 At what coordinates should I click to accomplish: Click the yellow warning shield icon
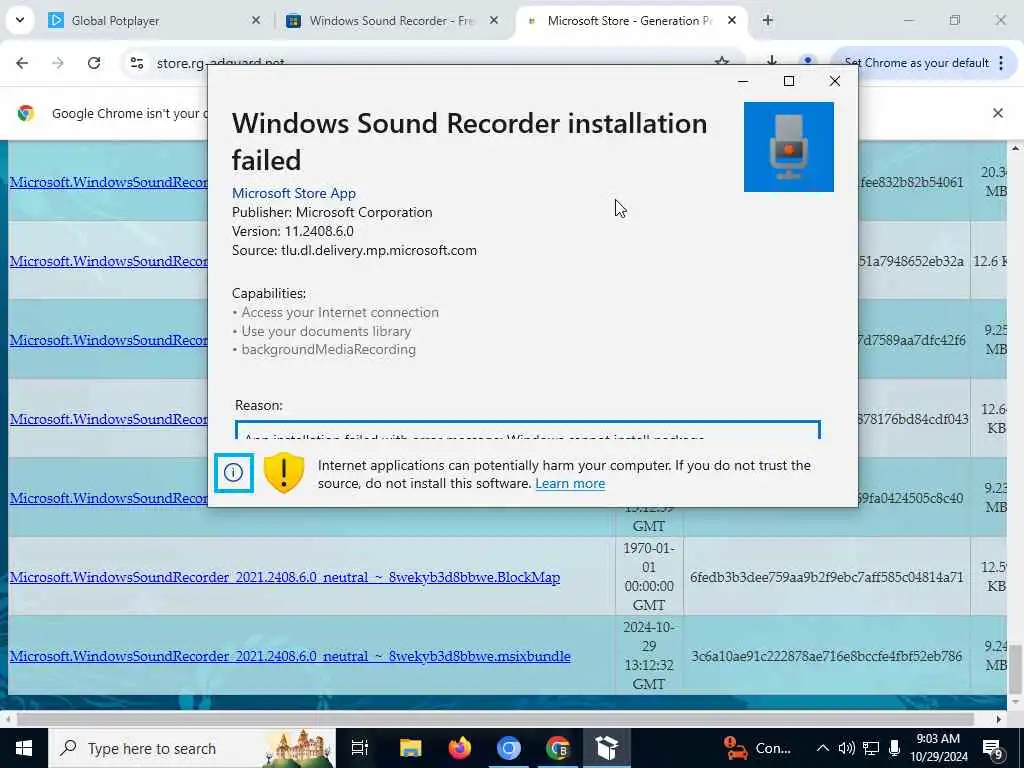click(284, 473)
